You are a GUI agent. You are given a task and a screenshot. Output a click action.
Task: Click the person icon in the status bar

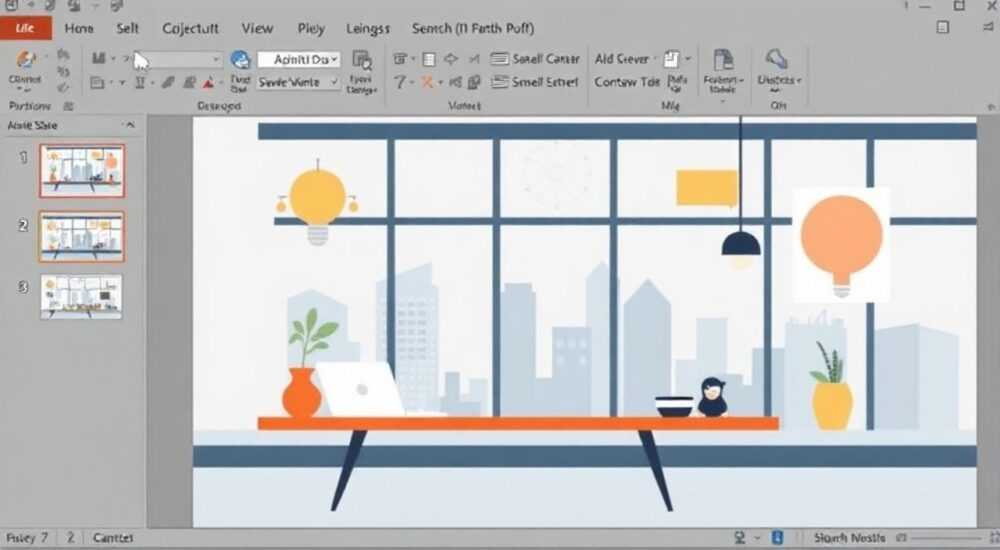point(740,538)
